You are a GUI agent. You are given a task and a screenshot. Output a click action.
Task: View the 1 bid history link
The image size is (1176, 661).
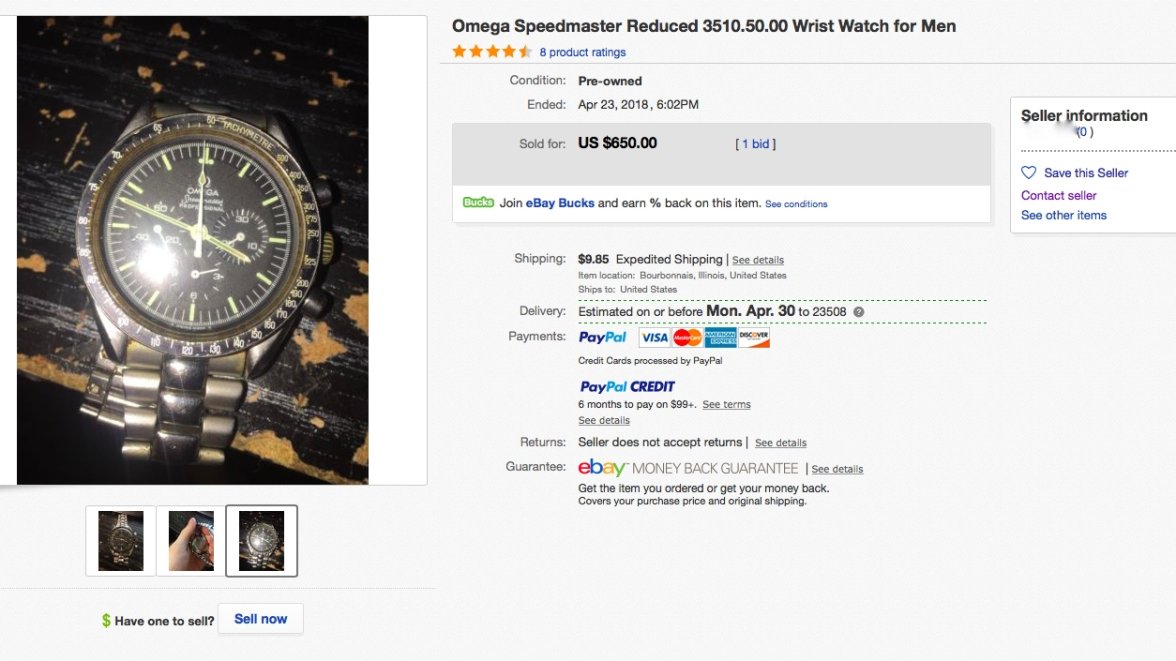click(x=756, y=144)
